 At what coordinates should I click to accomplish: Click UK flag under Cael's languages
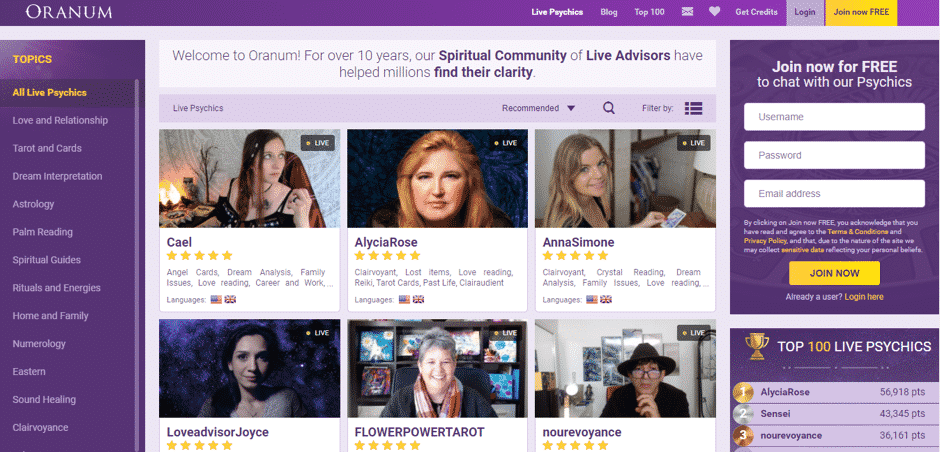[230, 299]
